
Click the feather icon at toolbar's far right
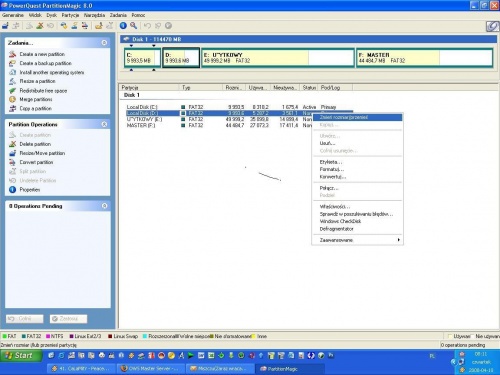tap(492, 26)
